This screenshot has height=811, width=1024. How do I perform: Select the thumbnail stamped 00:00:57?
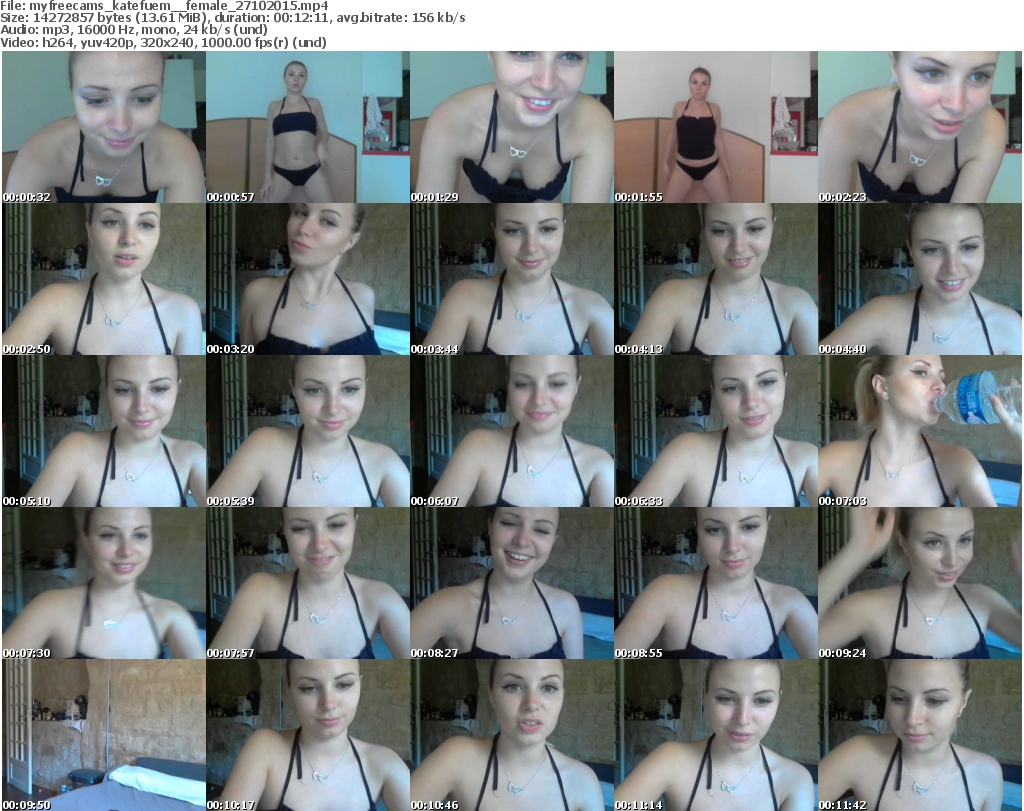click(x=308, y=127)
